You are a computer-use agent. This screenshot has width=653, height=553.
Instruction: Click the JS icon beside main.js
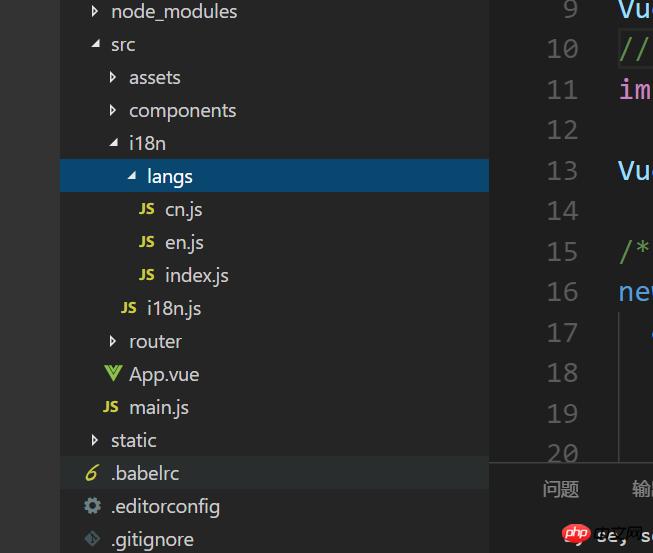(111, 407)
